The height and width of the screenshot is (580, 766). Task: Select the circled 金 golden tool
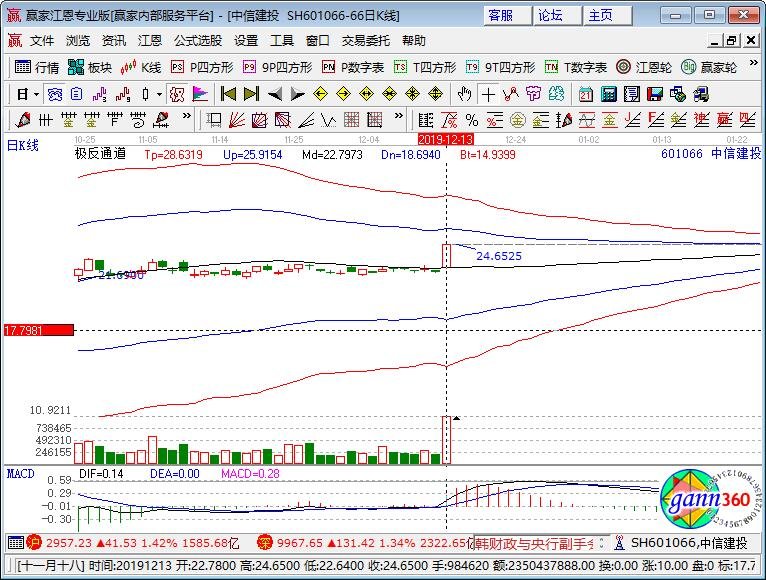click(517, 119)
